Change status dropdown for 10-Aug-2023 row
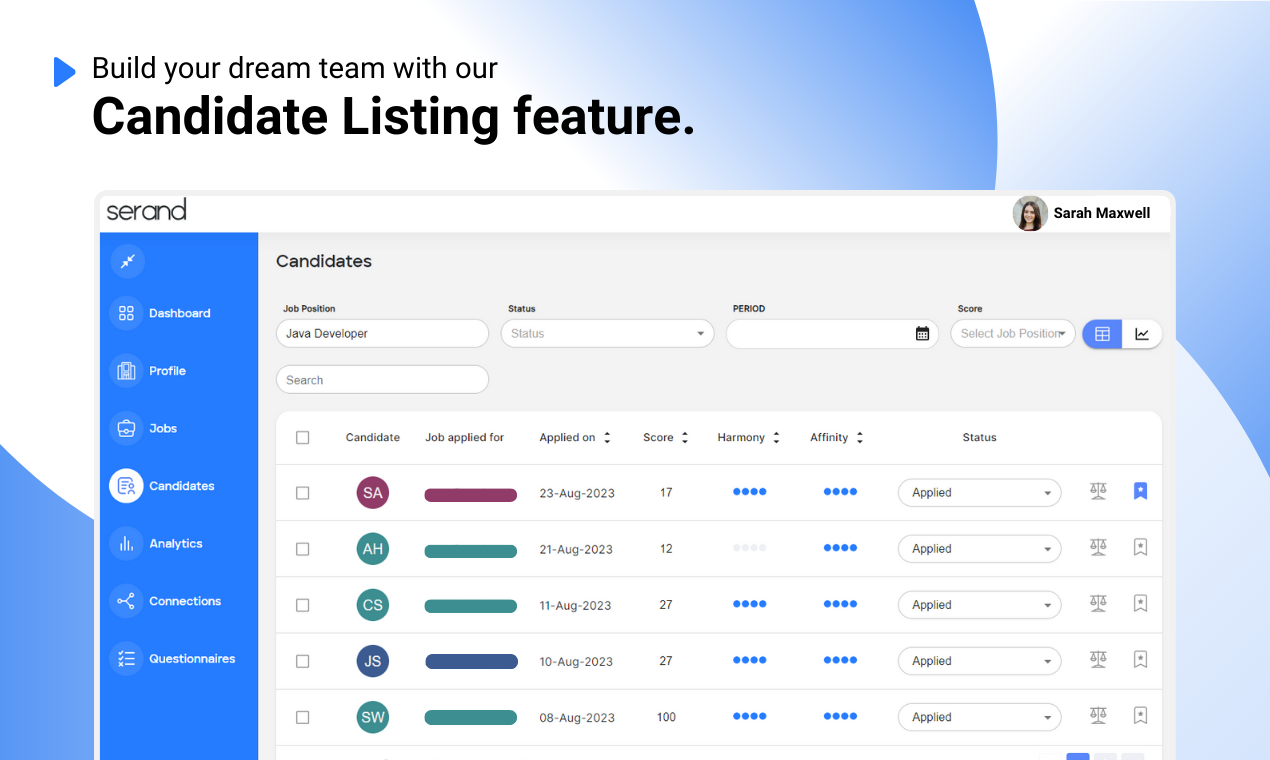This screenshot has width=1270, height=760. click(x=980, y=661)
